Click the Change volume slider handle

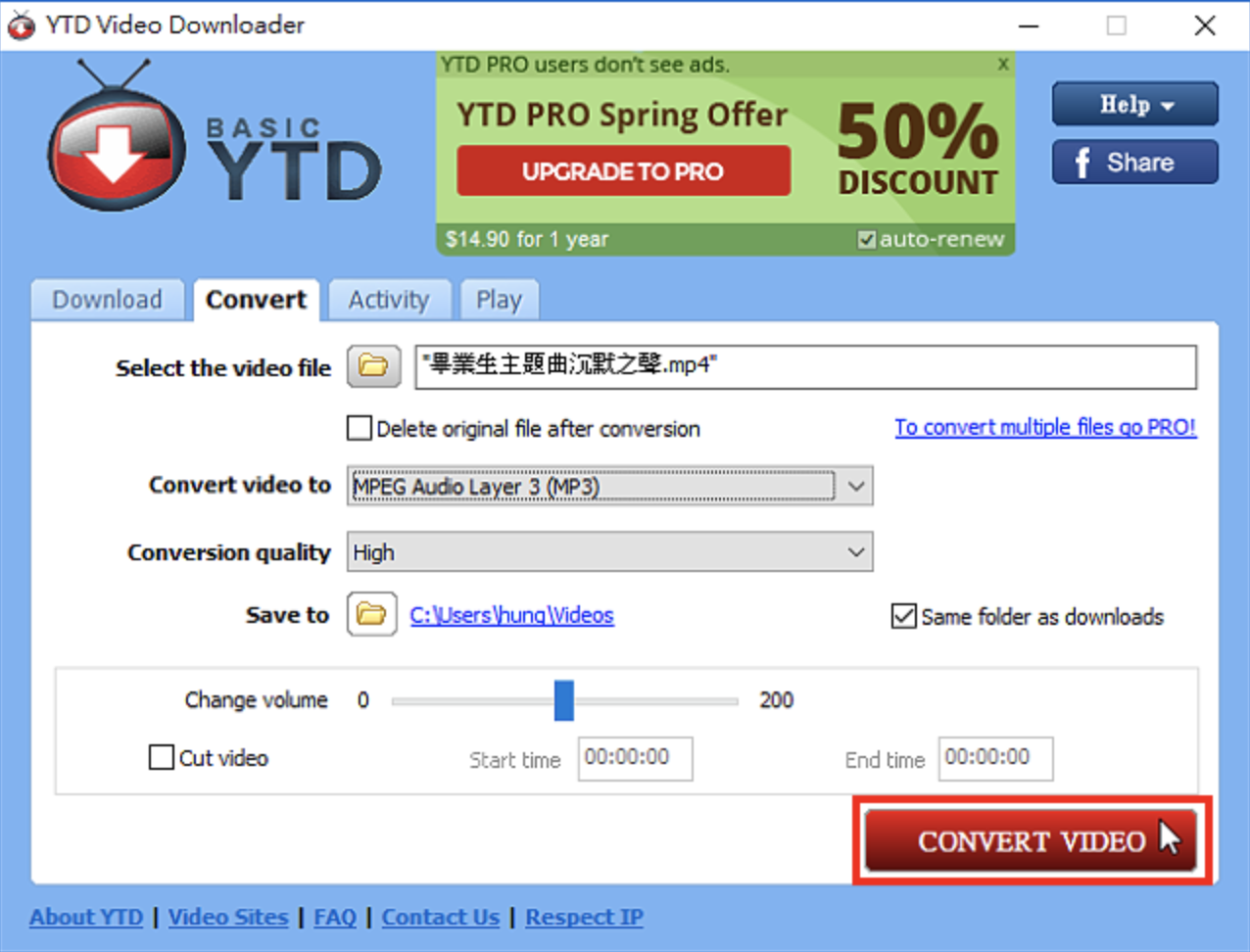(x=563, y=700)
